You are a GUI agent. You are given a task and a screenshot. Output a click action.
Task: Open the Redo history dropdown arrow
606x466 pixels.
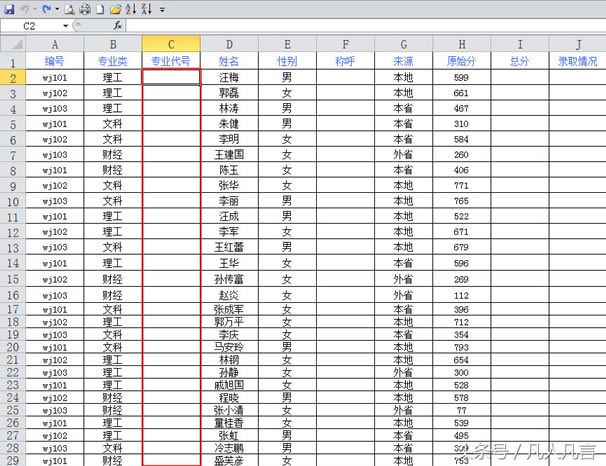[x=57, y=9]
